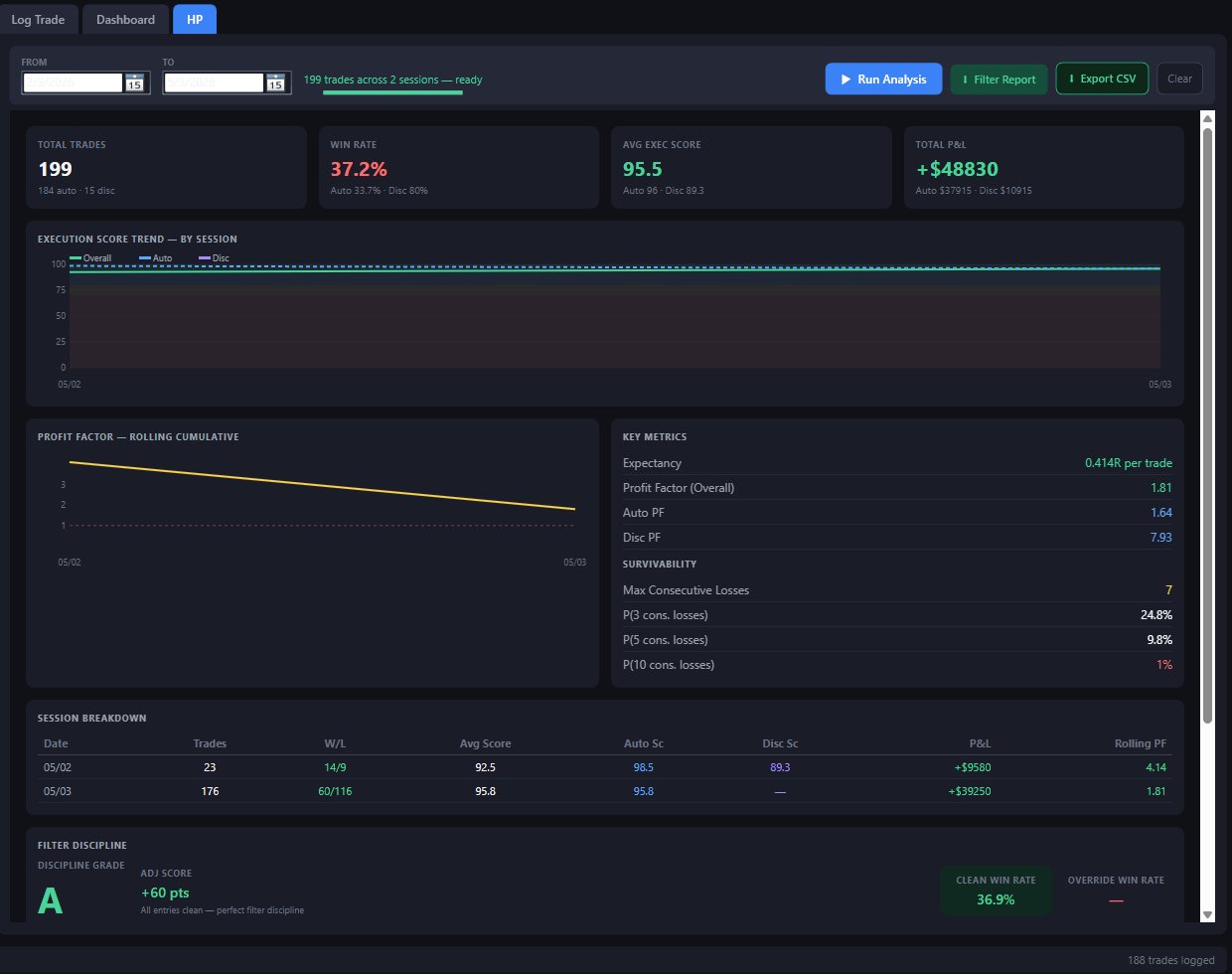Click the P(5 cons. losses) value 9.8%
This screenshot has width=1232, height=980.
click(1158, 640)
